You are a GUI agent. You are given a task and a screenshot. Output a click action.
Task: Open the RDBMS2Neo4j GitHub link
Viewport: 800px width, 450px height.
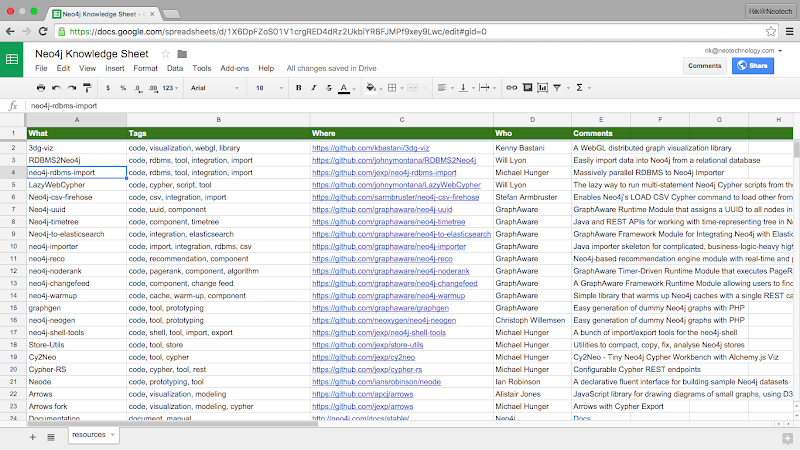[x=394, y=160]
